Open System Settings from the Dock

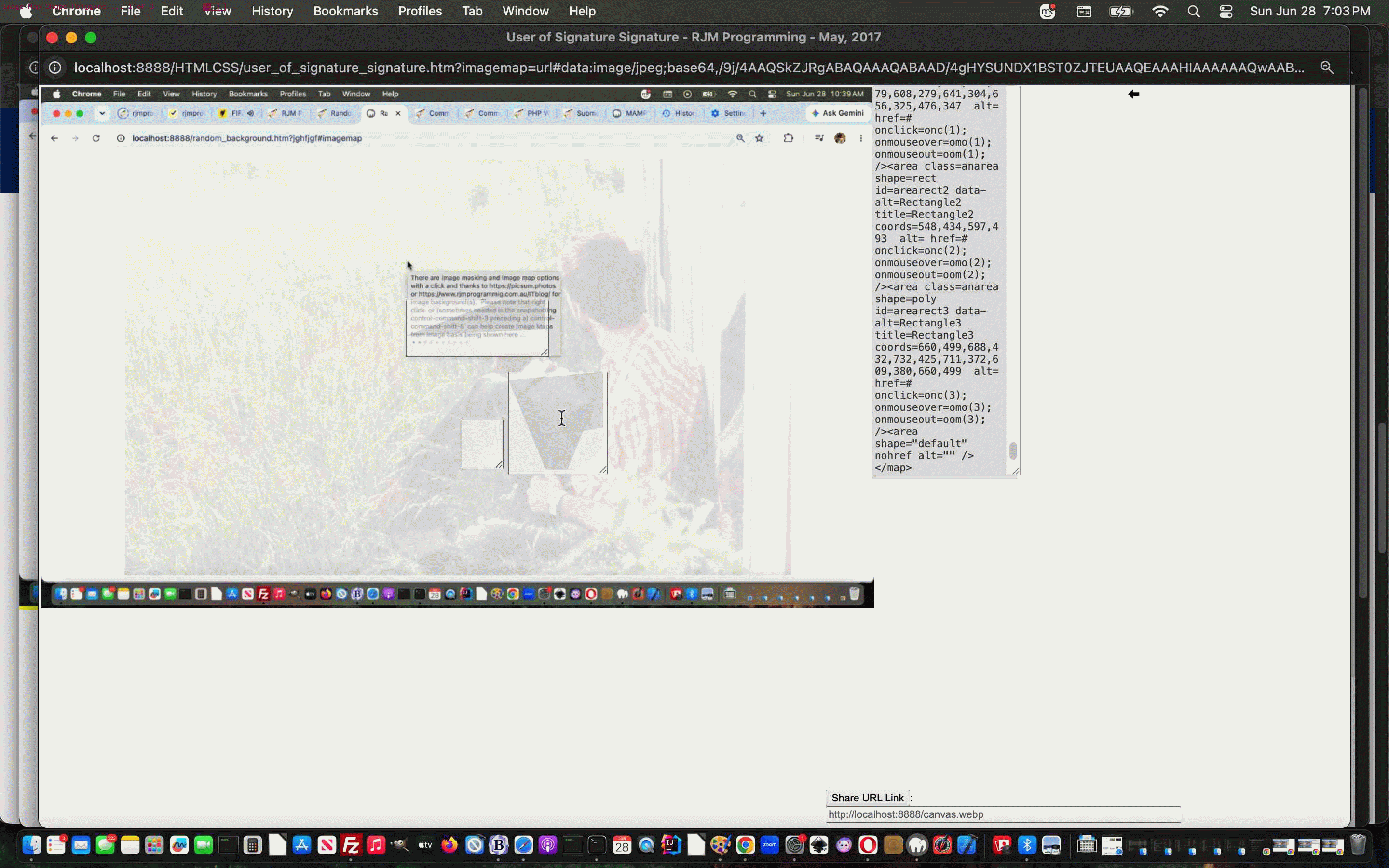[794, 845]
